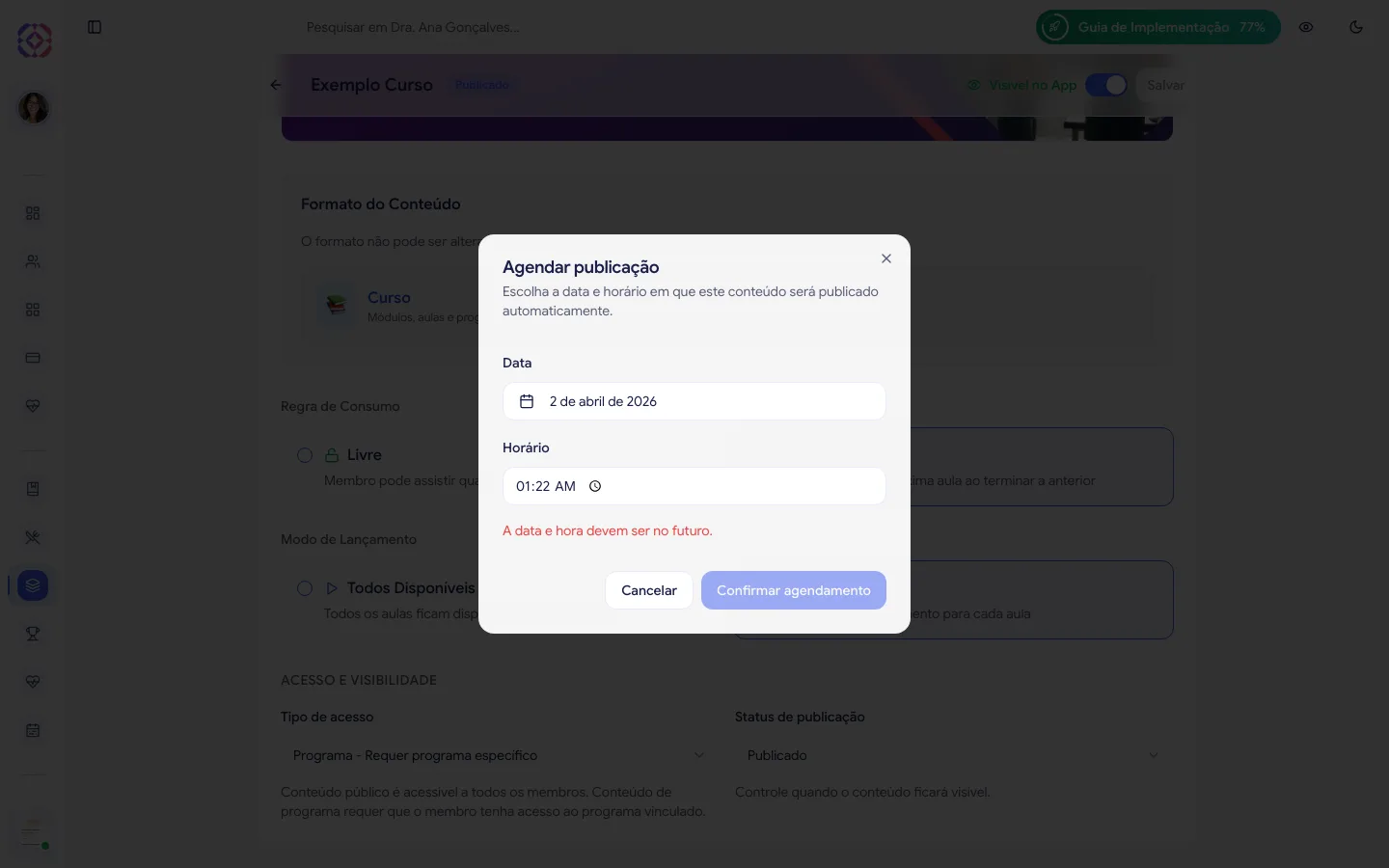Close the Agendar publicação dialog with the X

[x=885, y=258]
